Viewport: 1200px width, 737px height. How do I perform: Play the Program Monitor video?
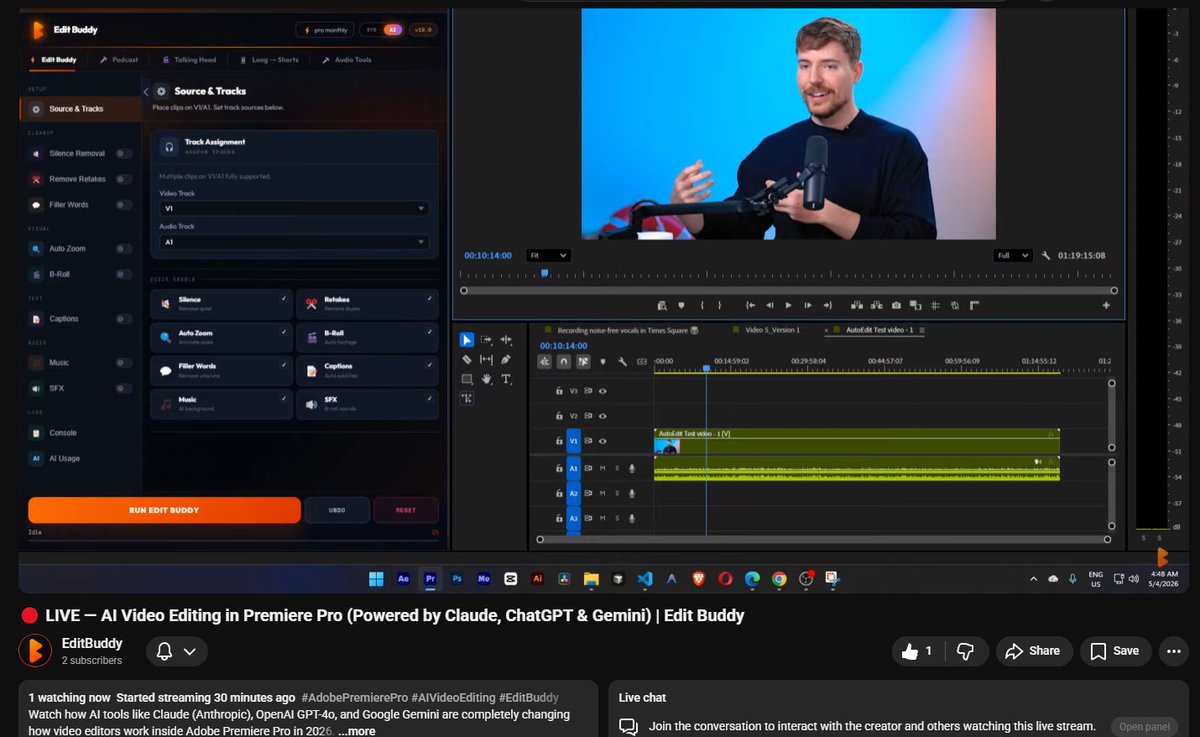click(789, 305)
